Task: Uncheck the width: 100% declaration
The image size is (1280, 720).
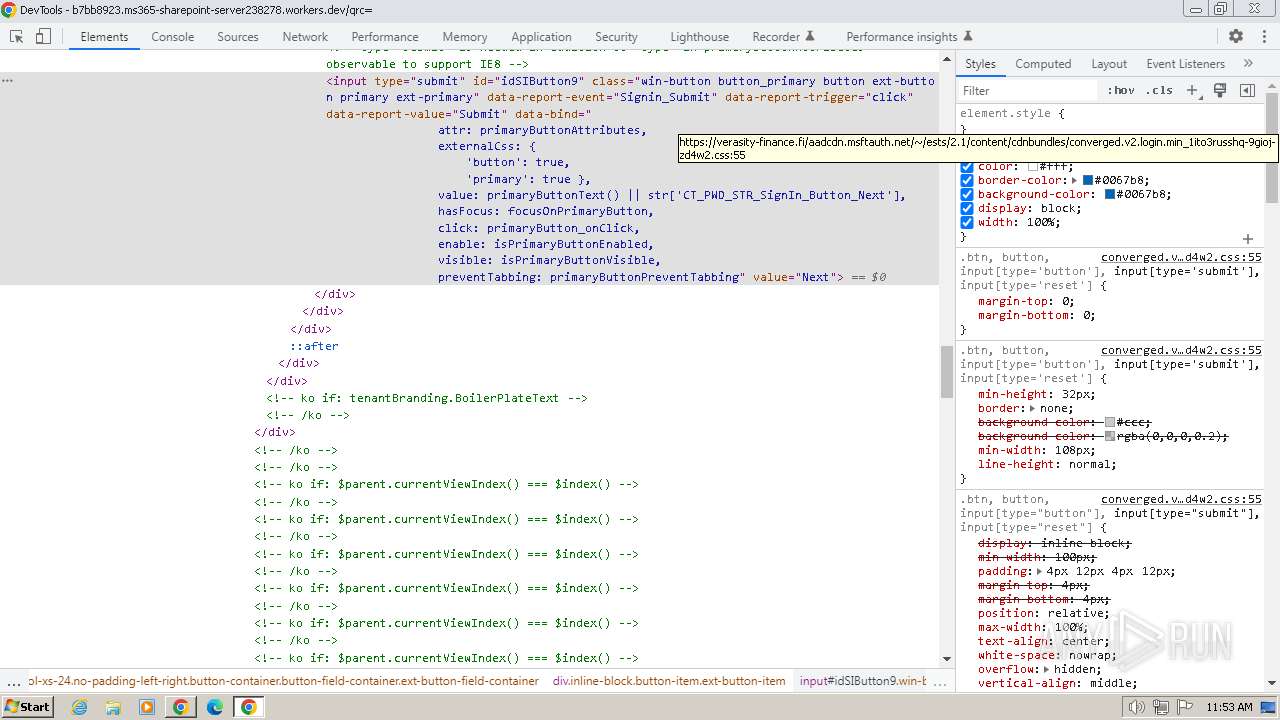Action: click(x=967, y=222)
